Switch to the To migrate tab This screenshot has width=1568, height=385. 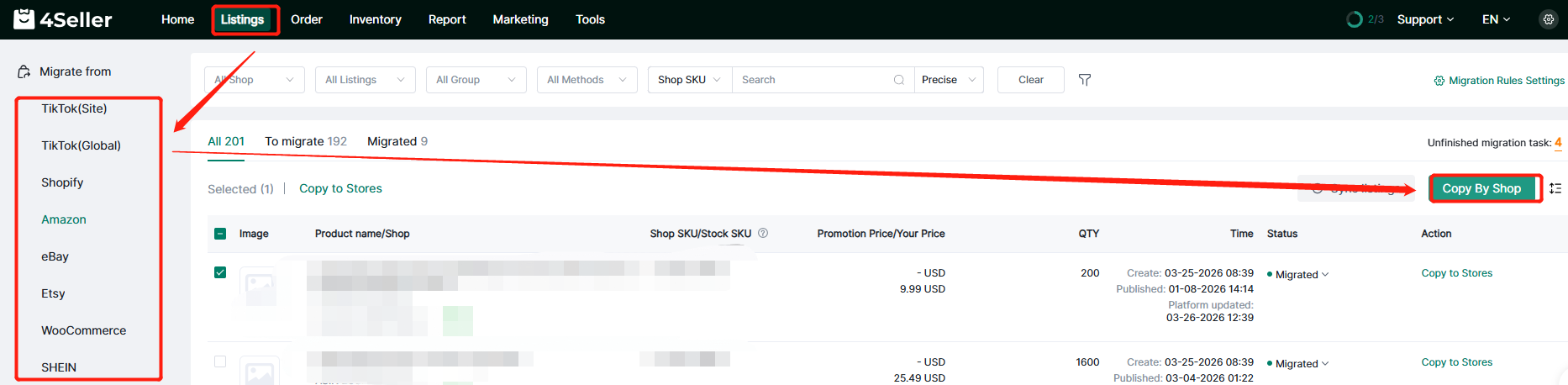[305, 141]
